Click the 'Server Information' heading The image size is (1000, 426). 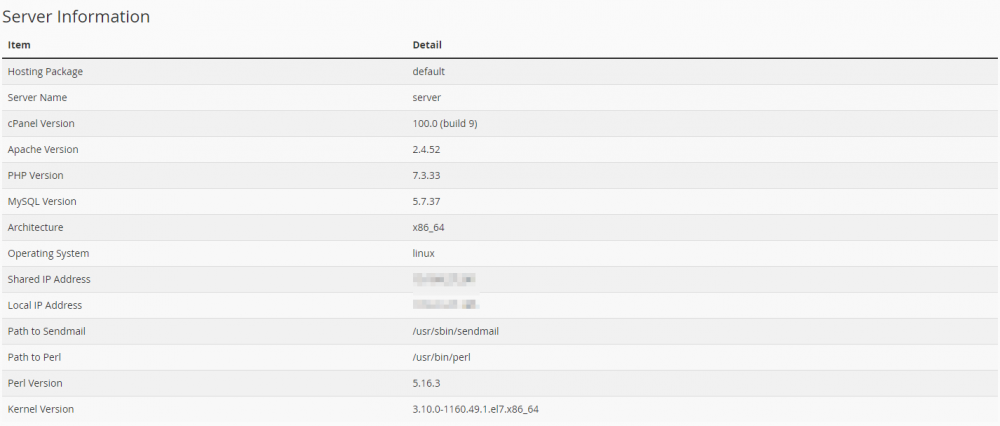[76, 16]
